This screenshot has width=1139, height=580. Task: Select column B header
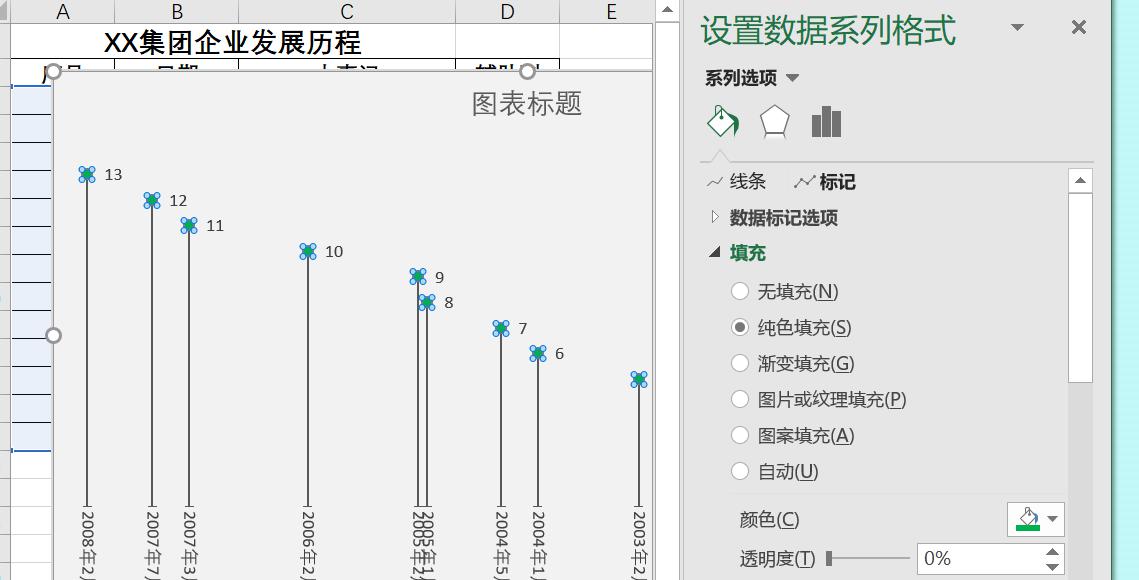pos(177,12)
